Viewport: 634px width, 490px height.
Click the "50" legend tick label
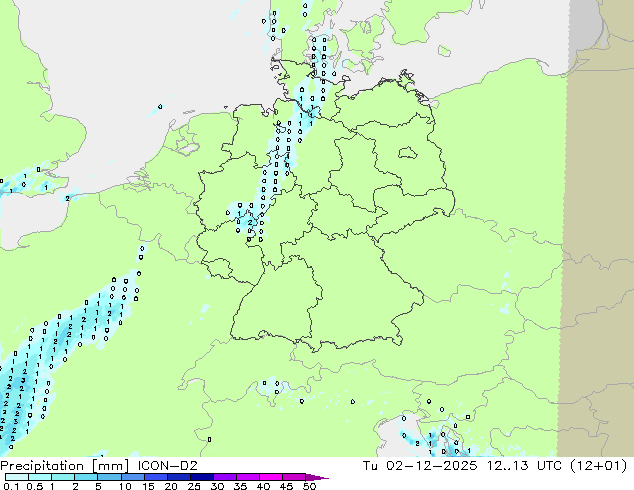coord(309,486)
